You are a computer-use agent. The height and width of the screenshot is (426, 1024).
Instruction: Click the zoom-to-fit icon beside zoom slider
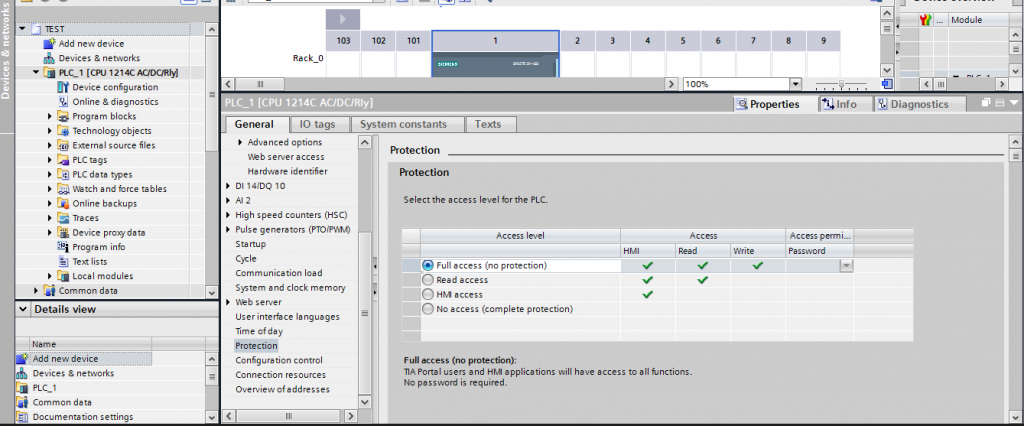click(x=886, y=84)
